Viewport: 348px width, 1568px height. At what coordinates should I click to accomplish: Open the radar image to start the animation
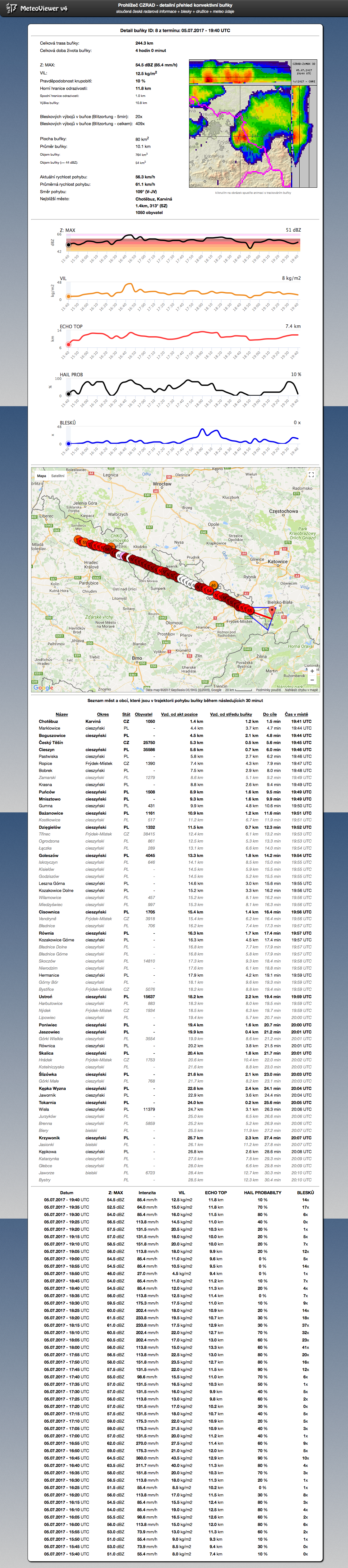(x=253, y=124)
